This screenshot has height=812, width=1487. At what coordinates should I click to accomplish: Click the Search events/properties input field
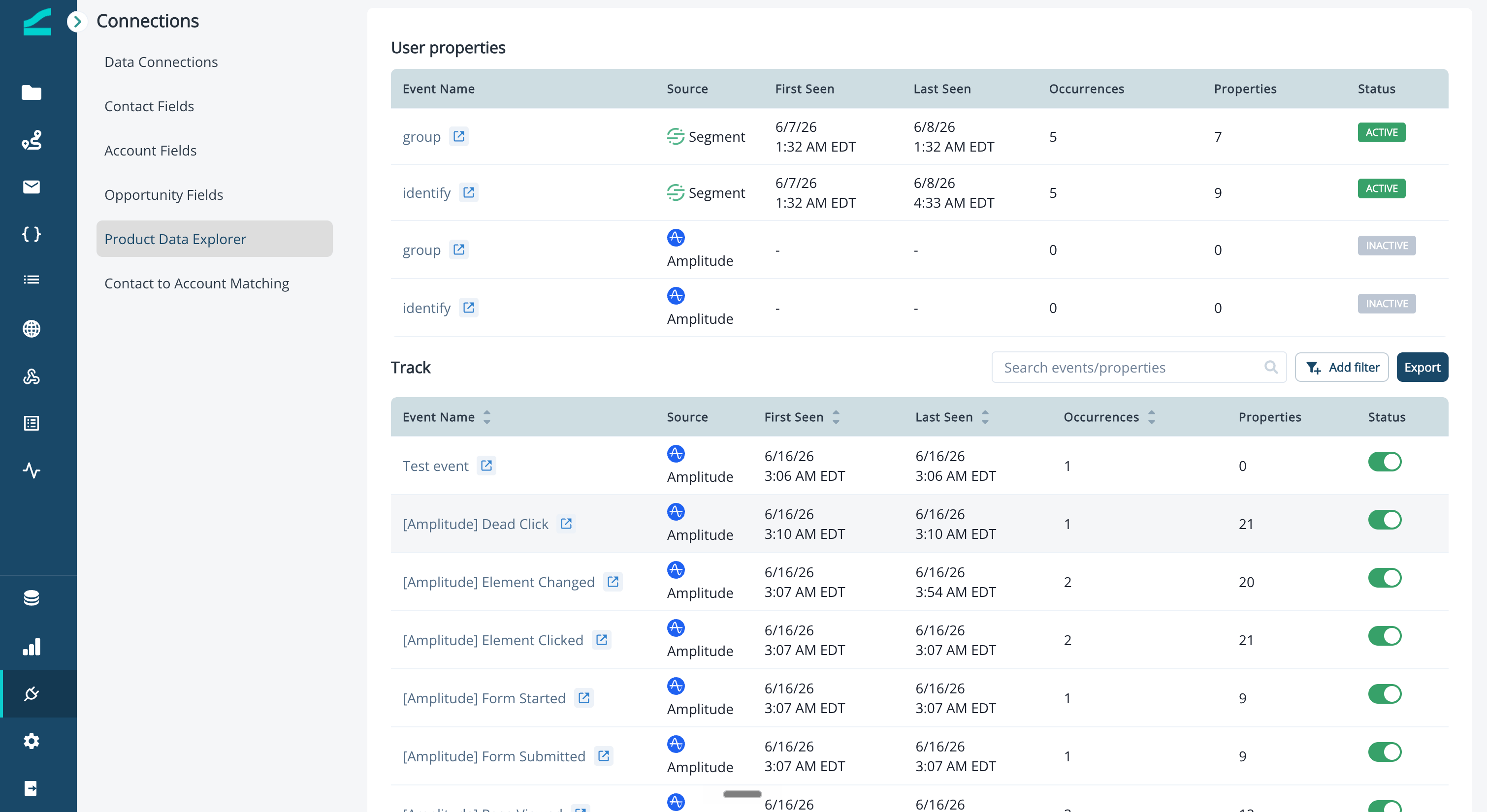click(x=1138, y=367)
